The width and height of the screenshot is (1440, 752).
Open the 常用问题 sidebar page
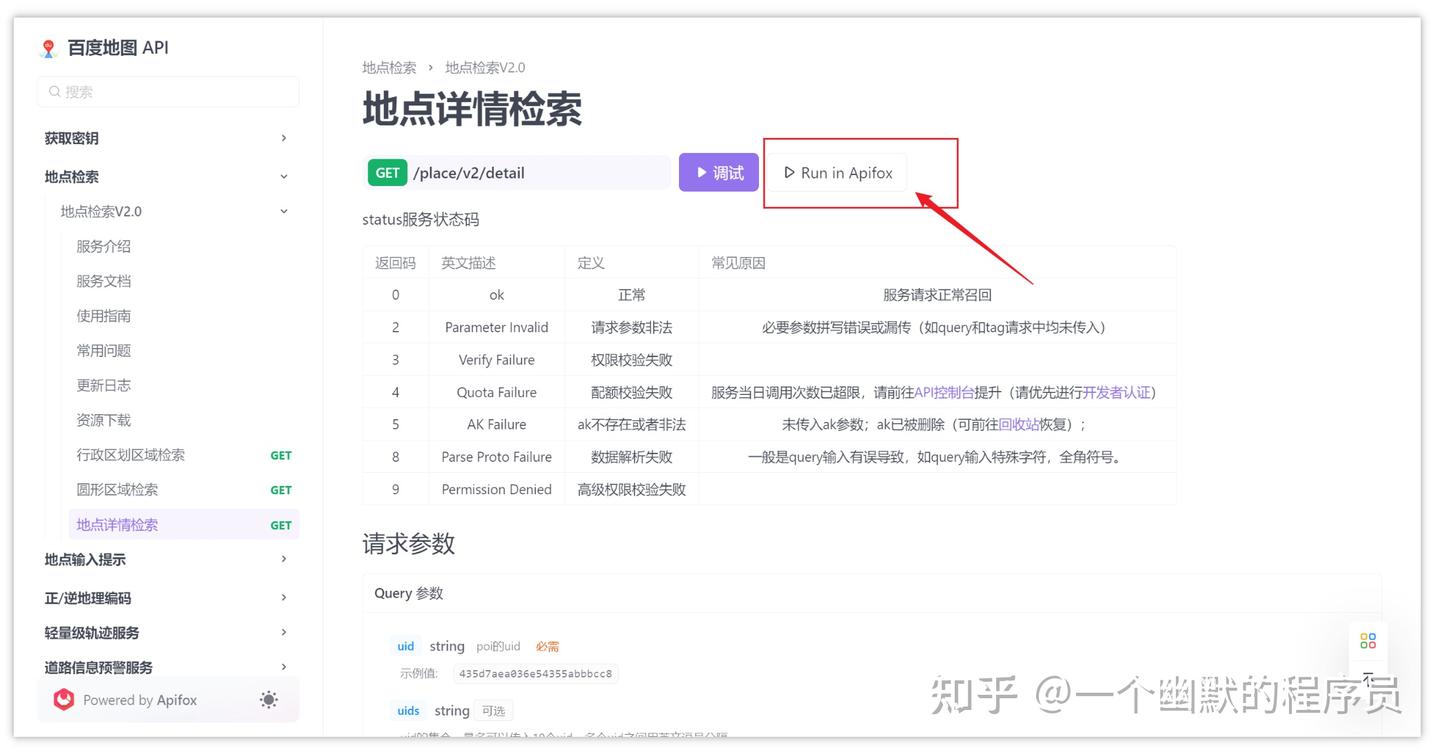pyautogui.click(x=103, y=351)
